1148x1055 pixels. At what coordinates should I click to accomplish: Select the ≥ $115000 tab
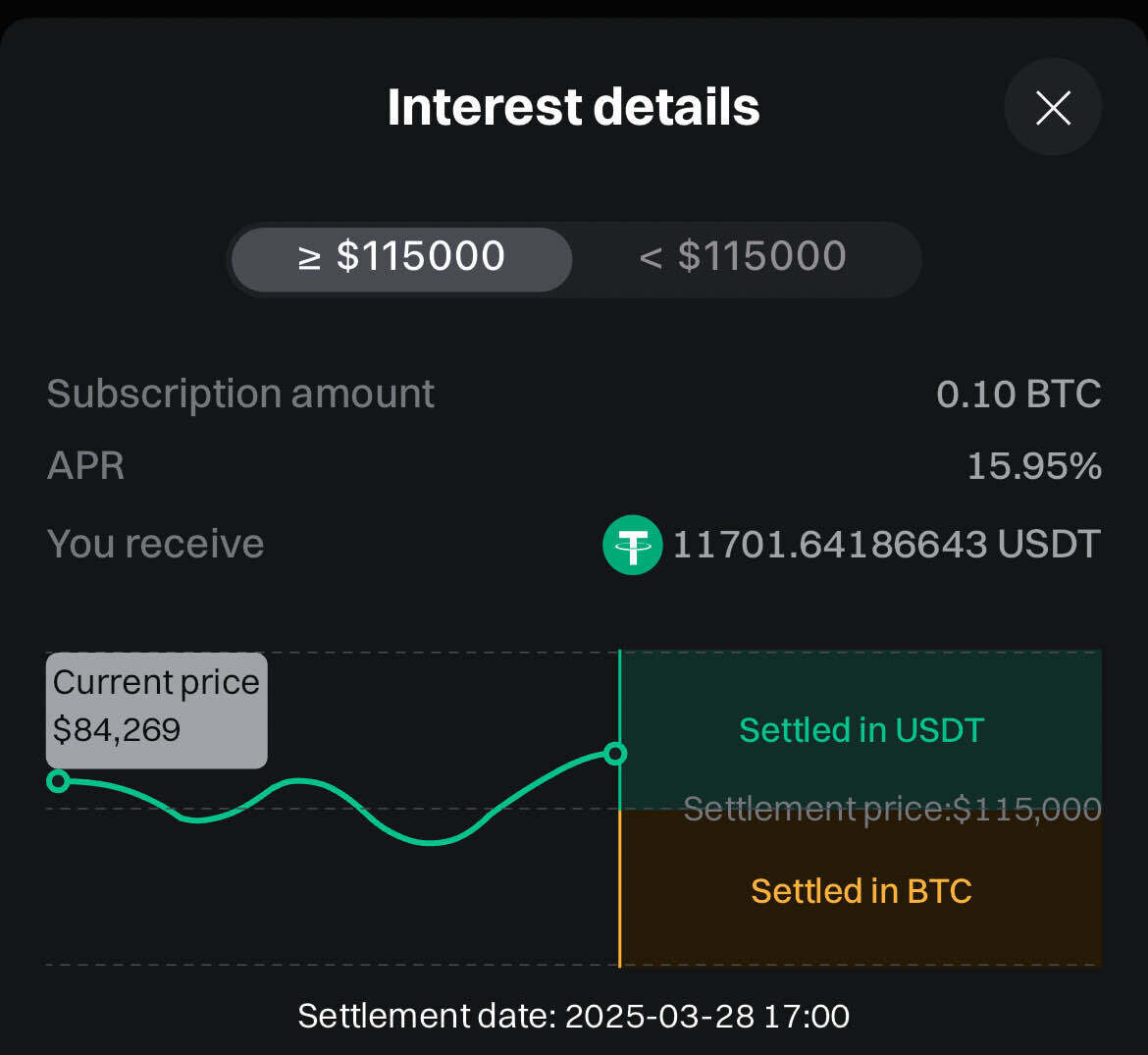(401, 258)
